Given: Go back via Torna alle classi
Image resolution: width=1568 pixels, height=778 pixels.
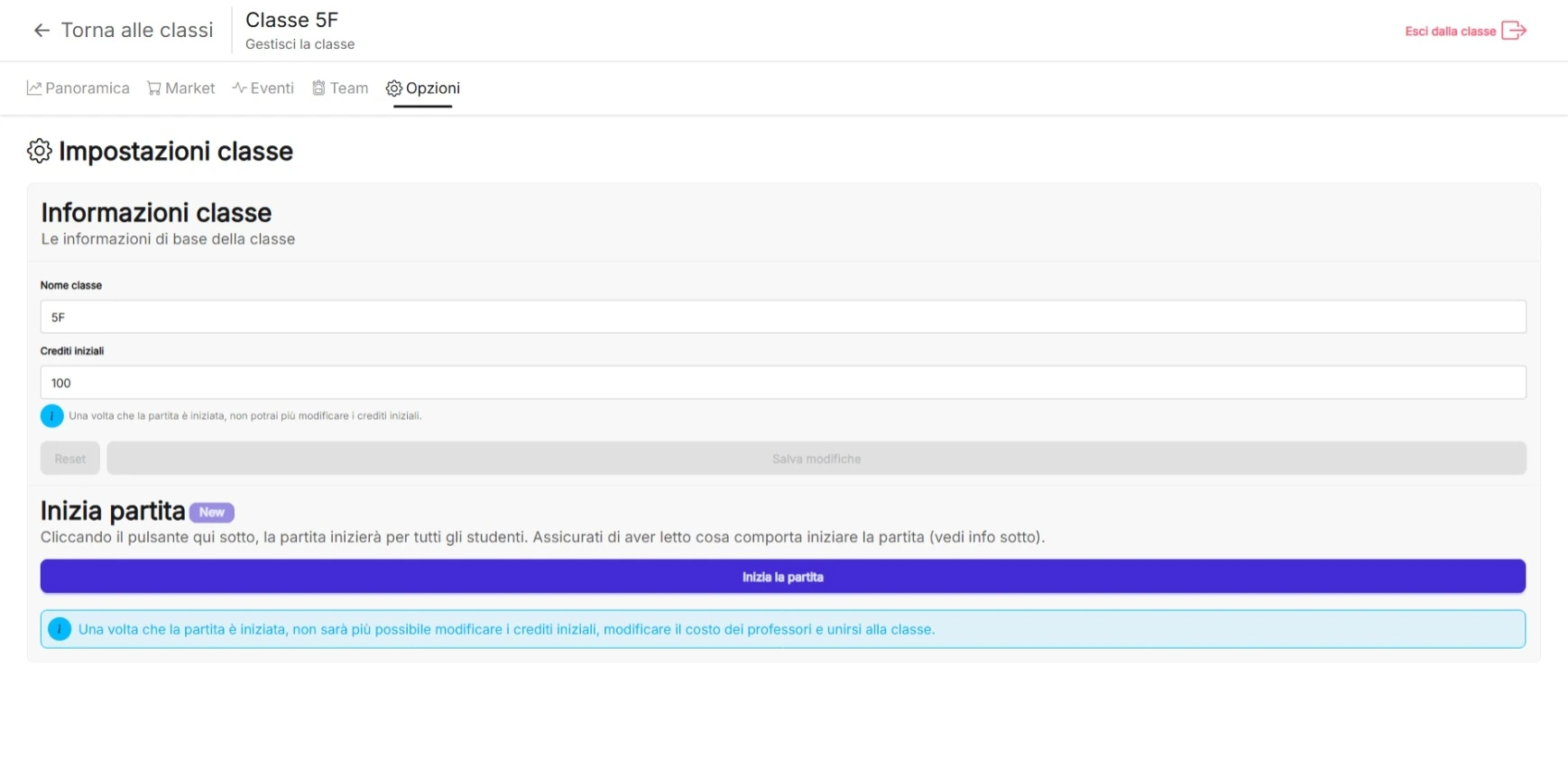Looking at the screenshot, I should [137, 31].
